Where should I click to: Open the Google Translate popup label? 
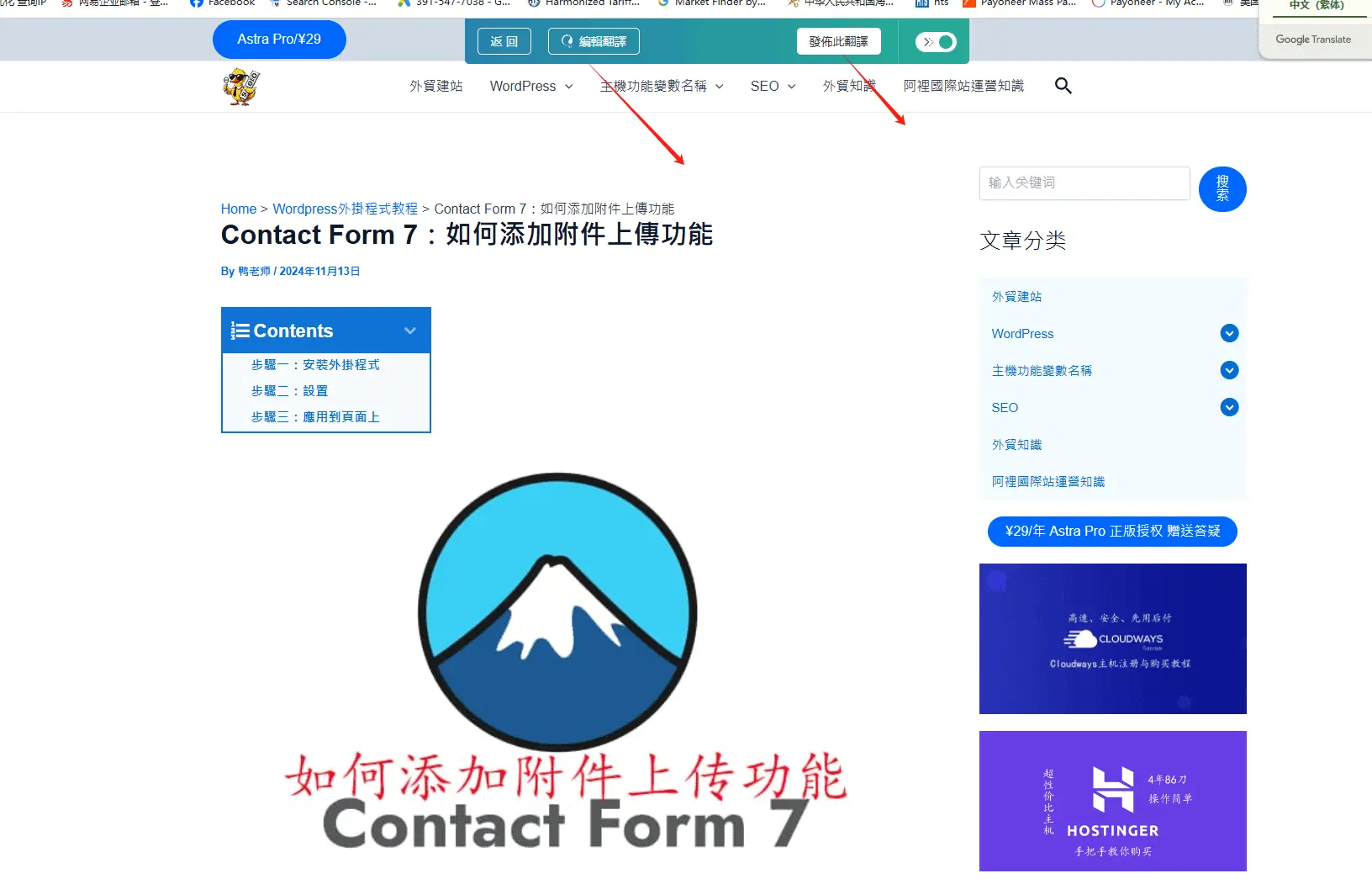1313,40
